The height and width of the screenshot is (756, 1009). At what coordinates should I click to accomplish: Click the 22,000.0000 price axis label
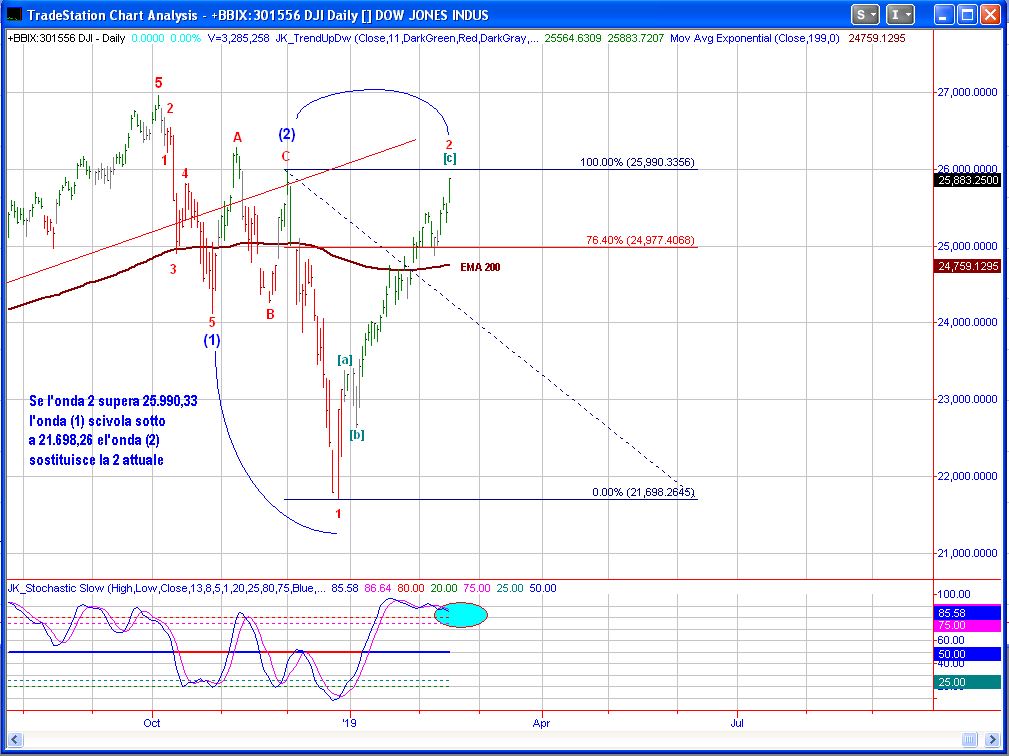click(x=967, y=476)
